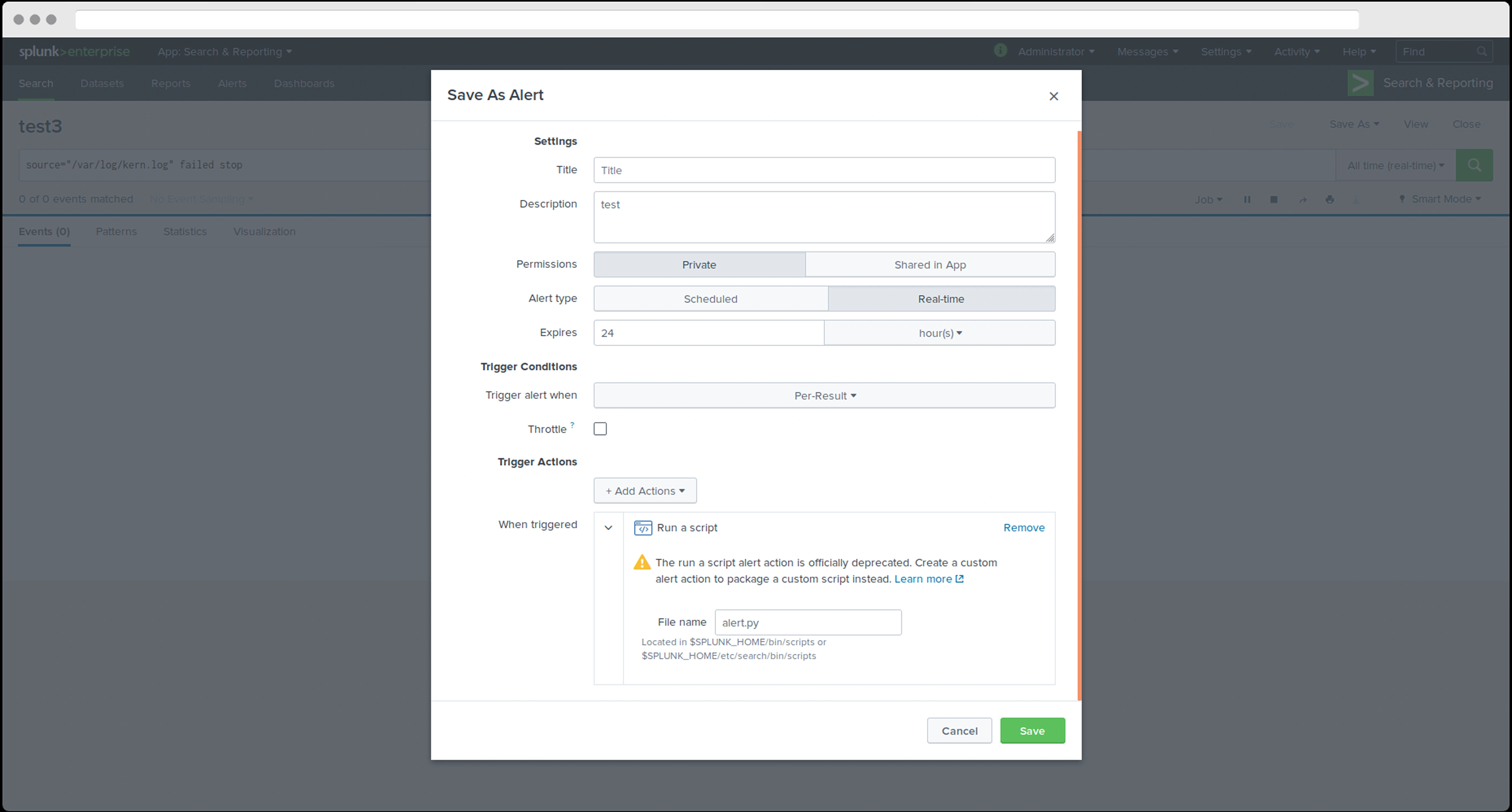Image resolution: width=1512 pixels, height=812 pixels.
Task: Click the green Save button
Action: 1032,731
